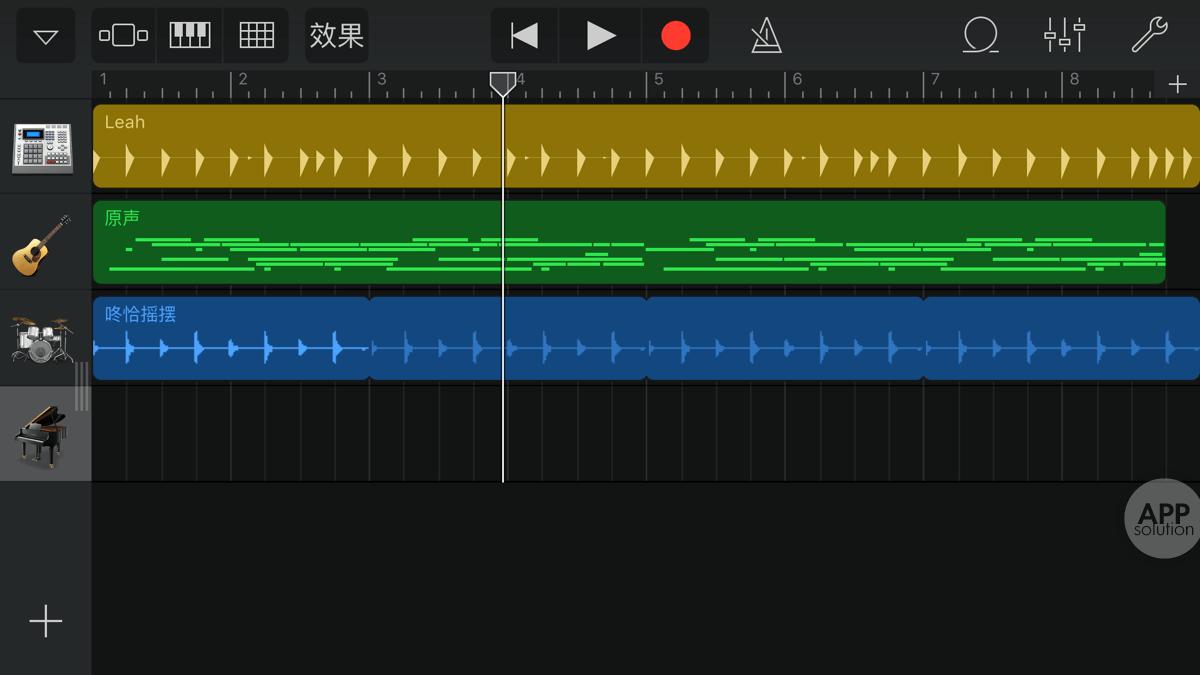Start playback with the play button
The height and width of the screenshot is (675, 1200).
(x=600, y=36)
